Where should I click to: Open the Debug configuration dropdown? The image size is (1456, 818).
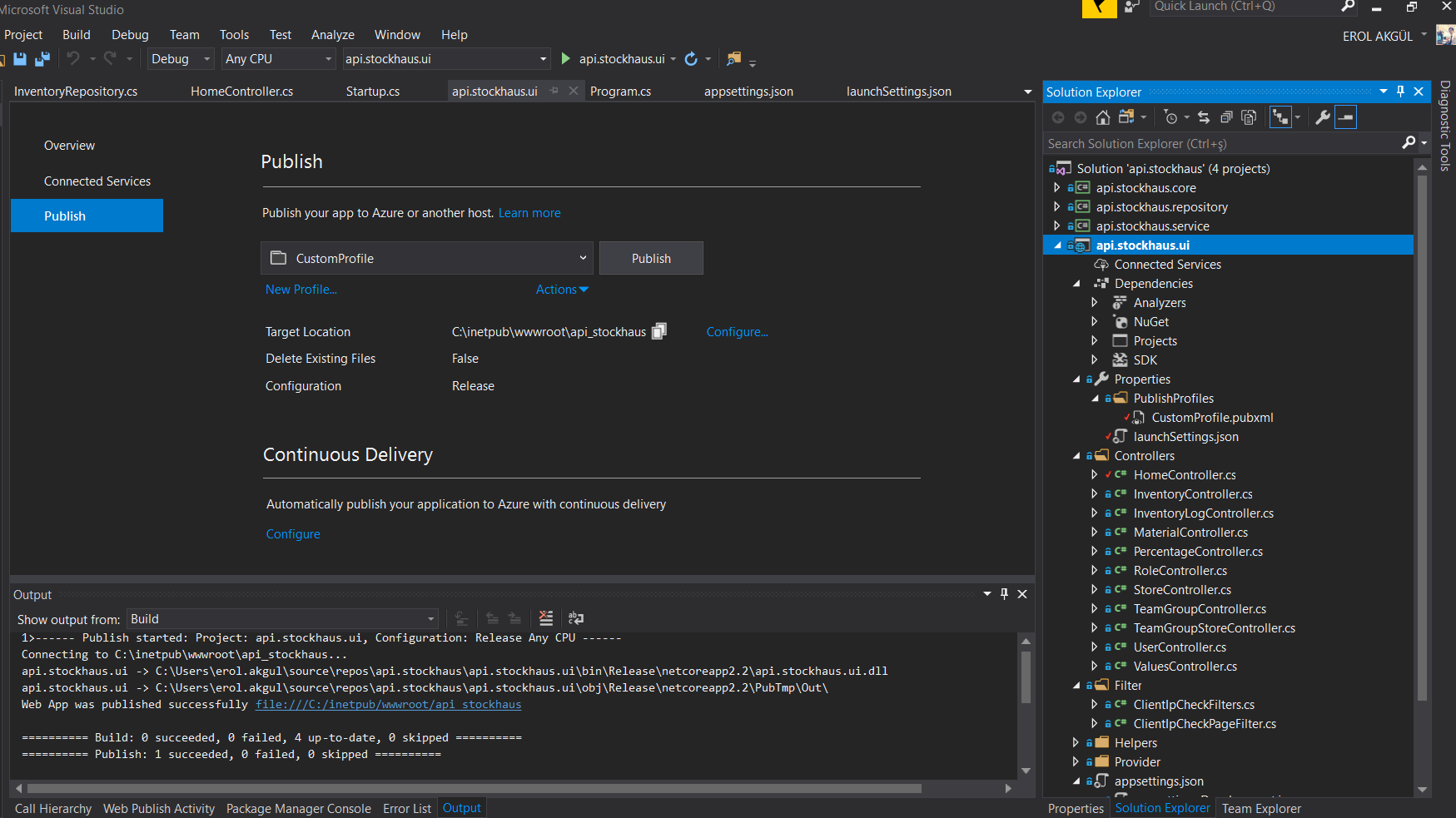(x=180, y=59)
